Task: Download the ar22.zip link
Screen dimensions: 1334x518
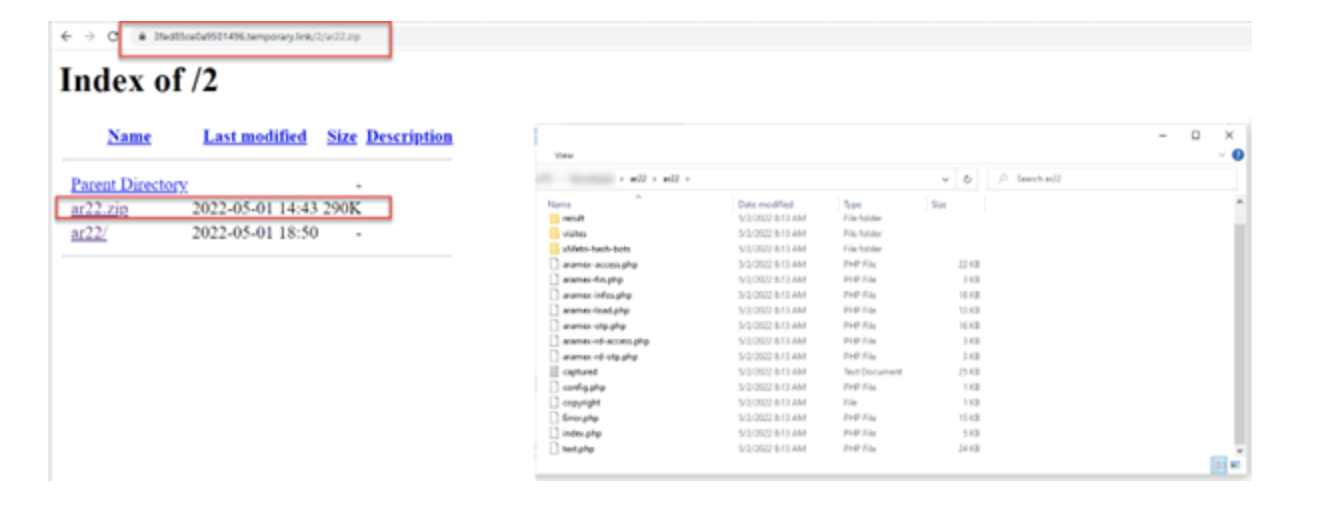Action: [99, 209]
